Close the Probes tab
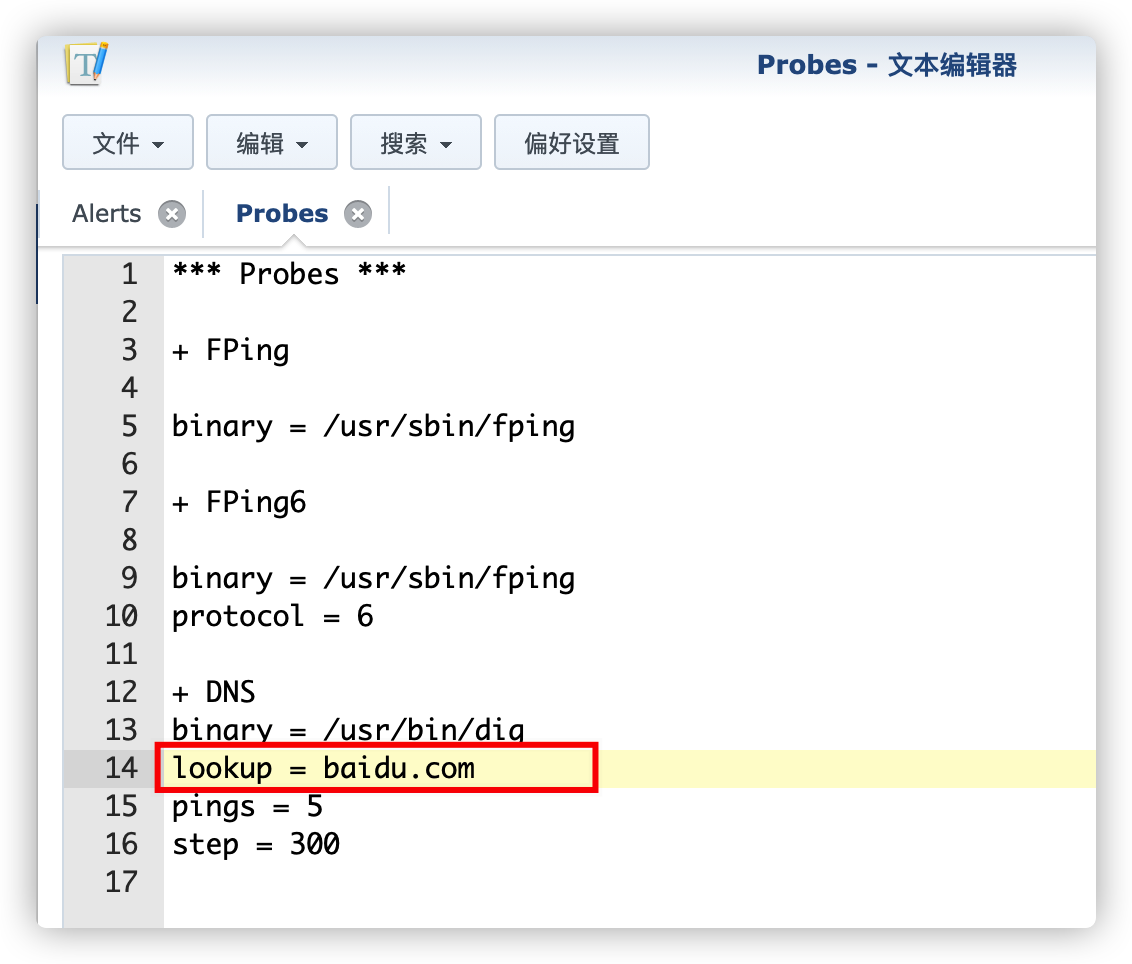 [x=357, y=214]
